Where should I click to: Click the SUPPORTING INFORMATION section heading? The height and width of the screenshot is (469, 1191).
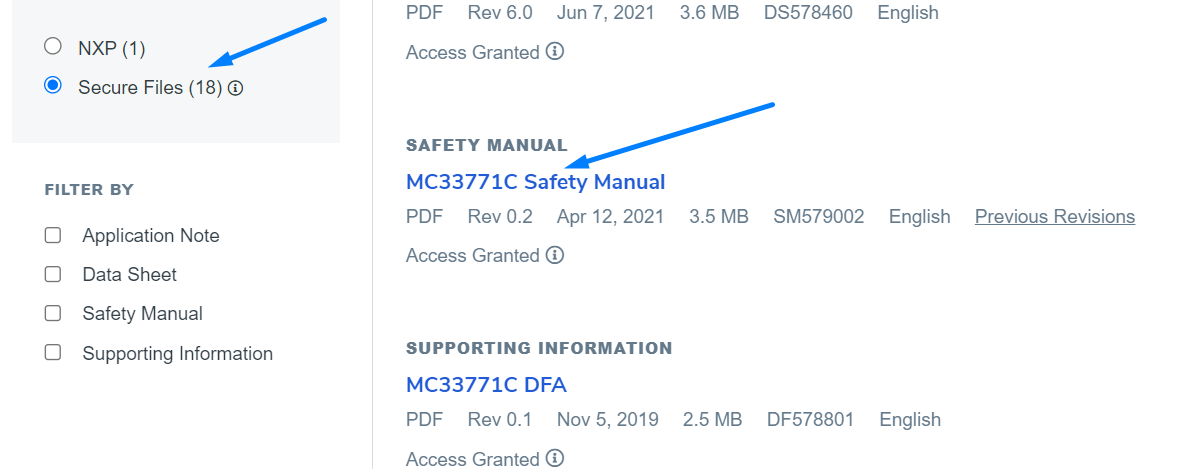coord(539,348)
